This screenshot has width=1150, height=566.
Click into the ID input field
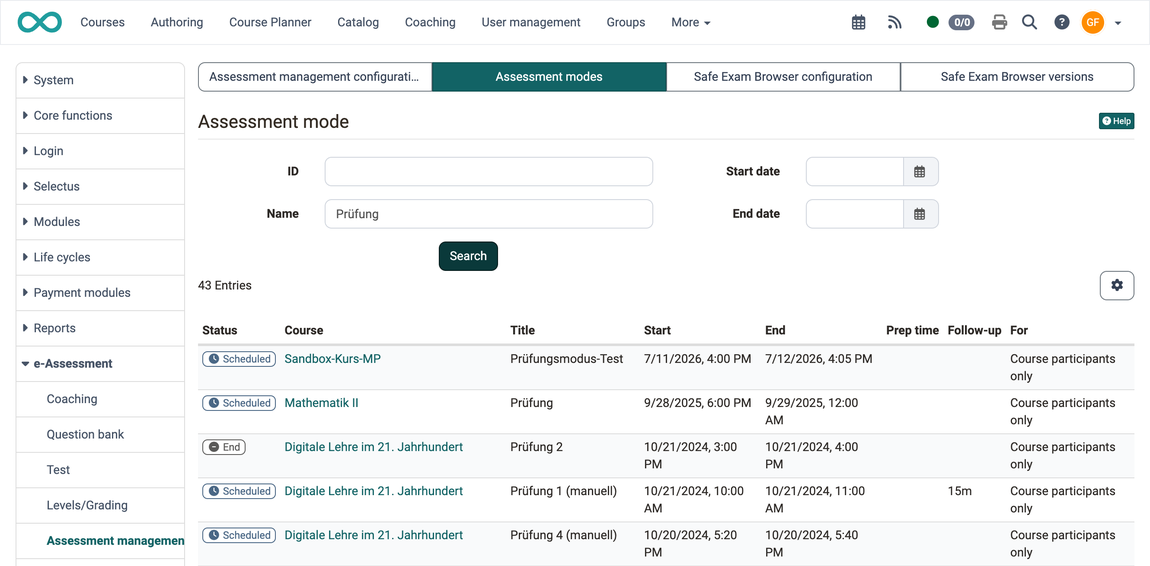coord(488,172)
